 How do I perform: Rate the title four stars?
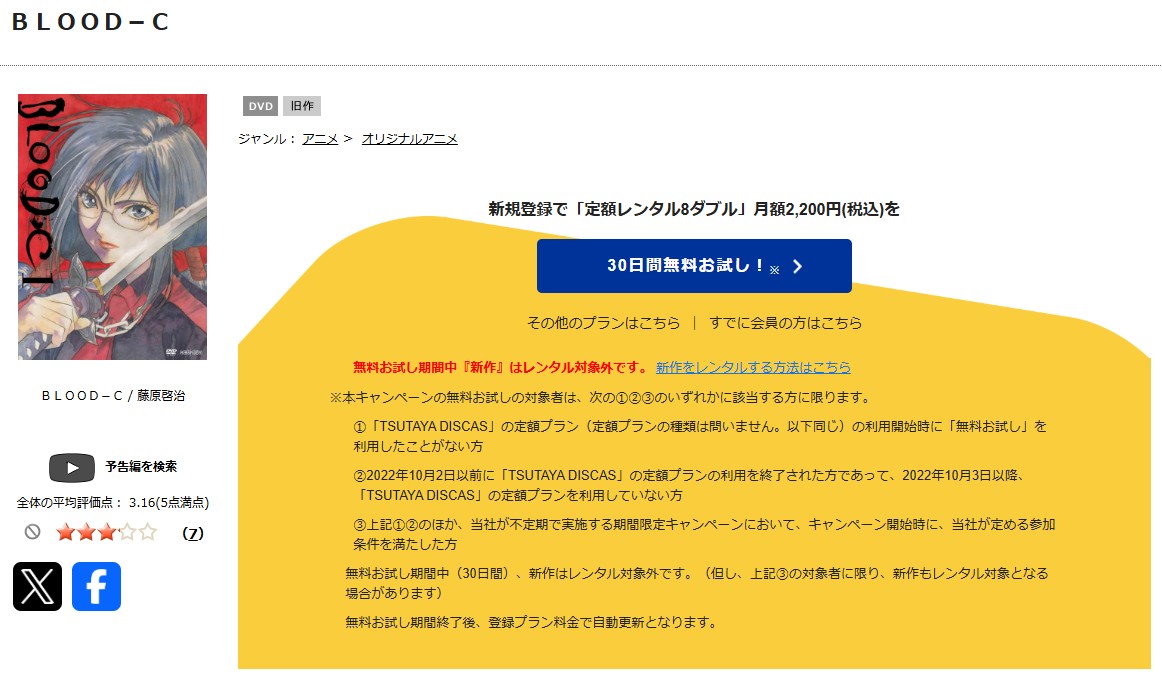127,532
